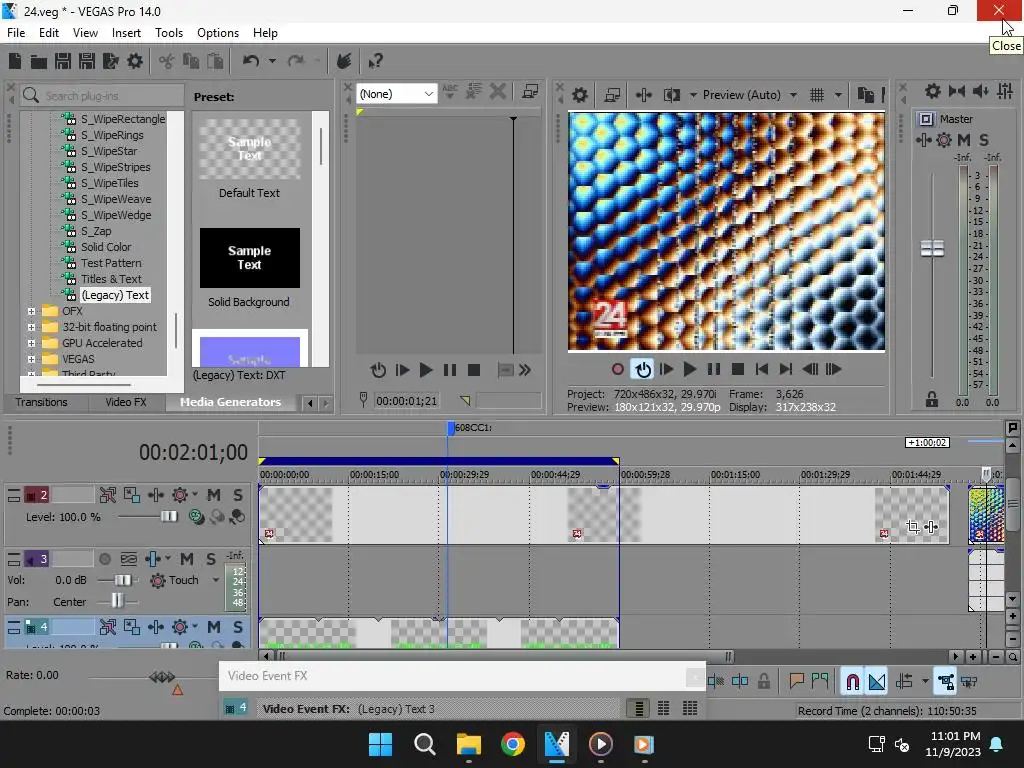
Task: Switch to the Transitions tab
Action: point(41,402)
